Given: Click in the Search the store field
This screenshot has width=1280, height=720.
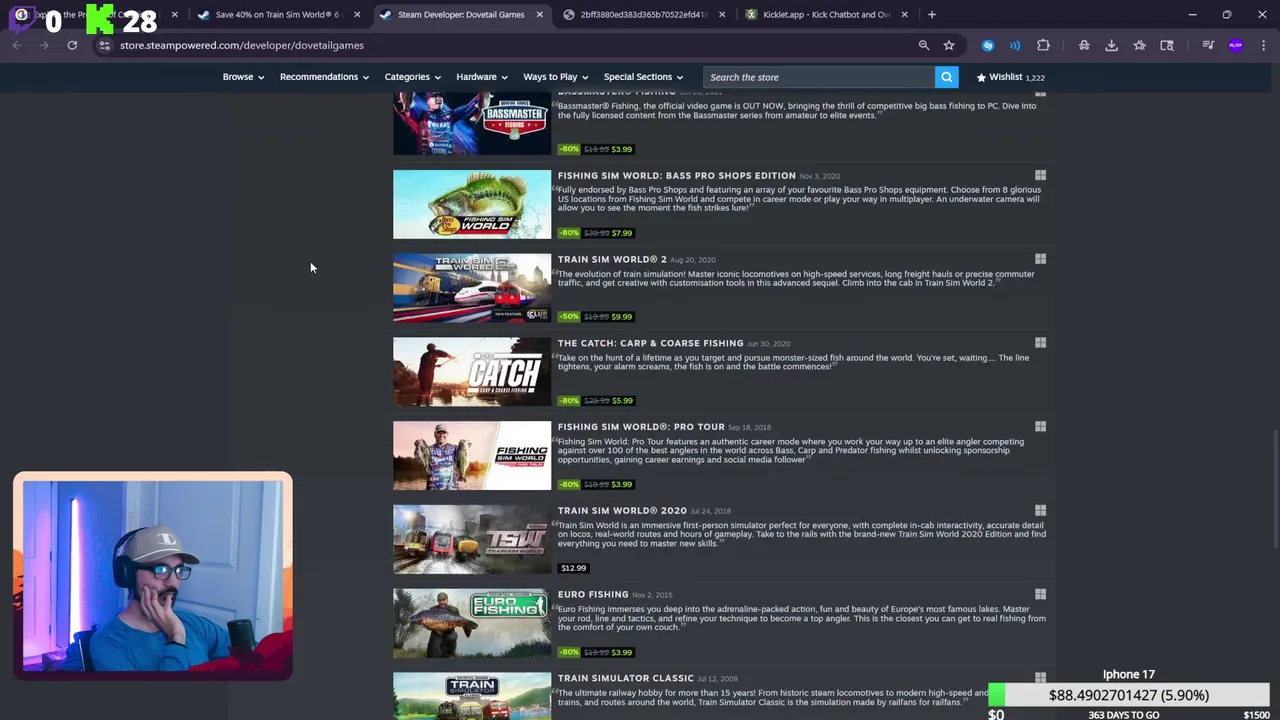Looking at the screenshot, I should point(818,77).
